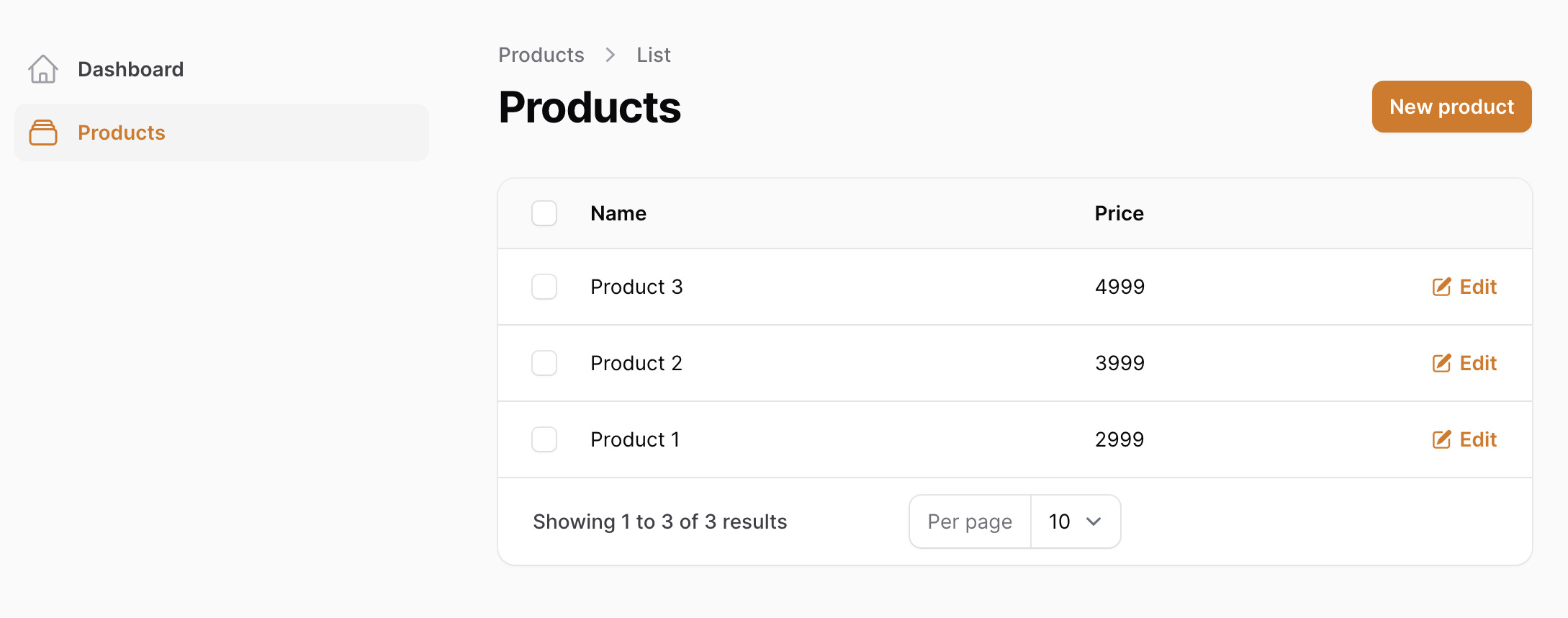Click the pencil edit icon for Product 2
This screenshot has width=1568, height=618.
tap(1441, 363)
